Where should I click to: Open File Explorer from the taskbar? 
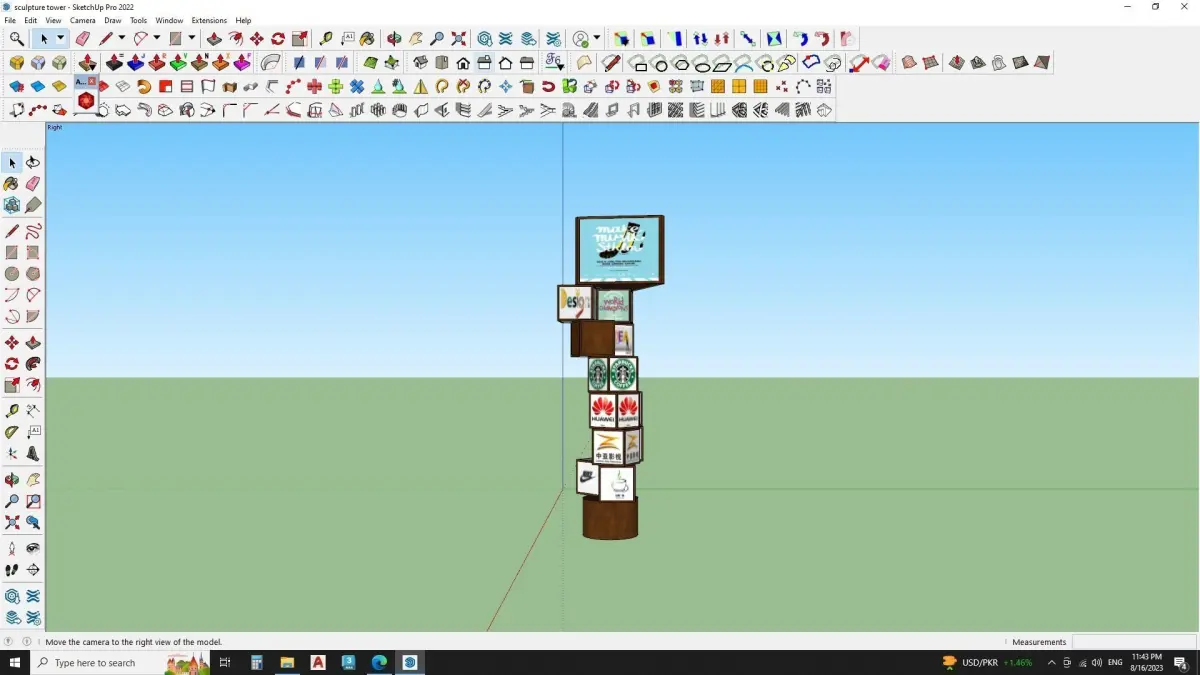click(287, 663)
